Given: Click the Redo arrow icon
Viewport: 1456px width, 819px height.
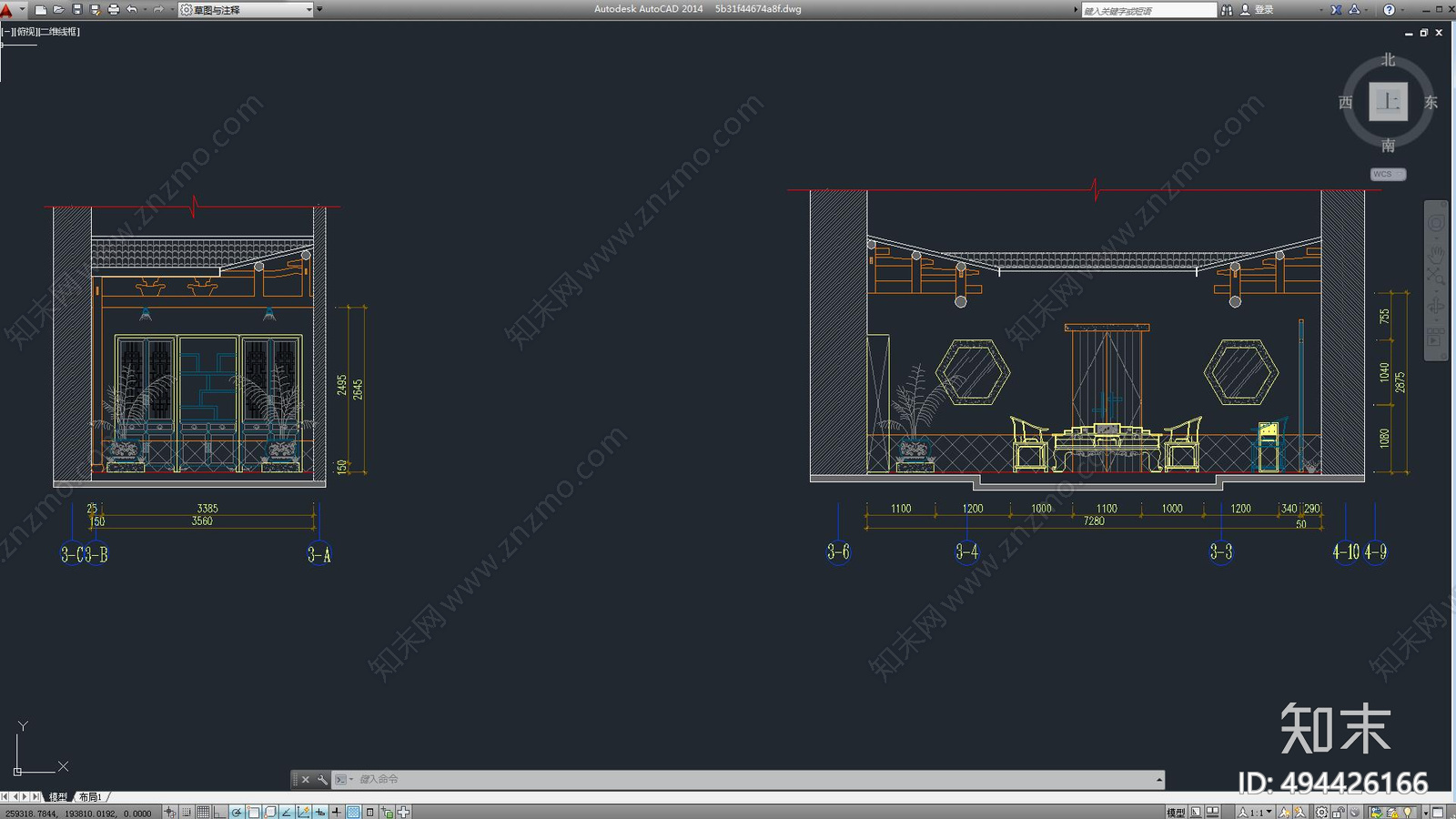Looking at the screenshot, I should [x=158, y=10].
